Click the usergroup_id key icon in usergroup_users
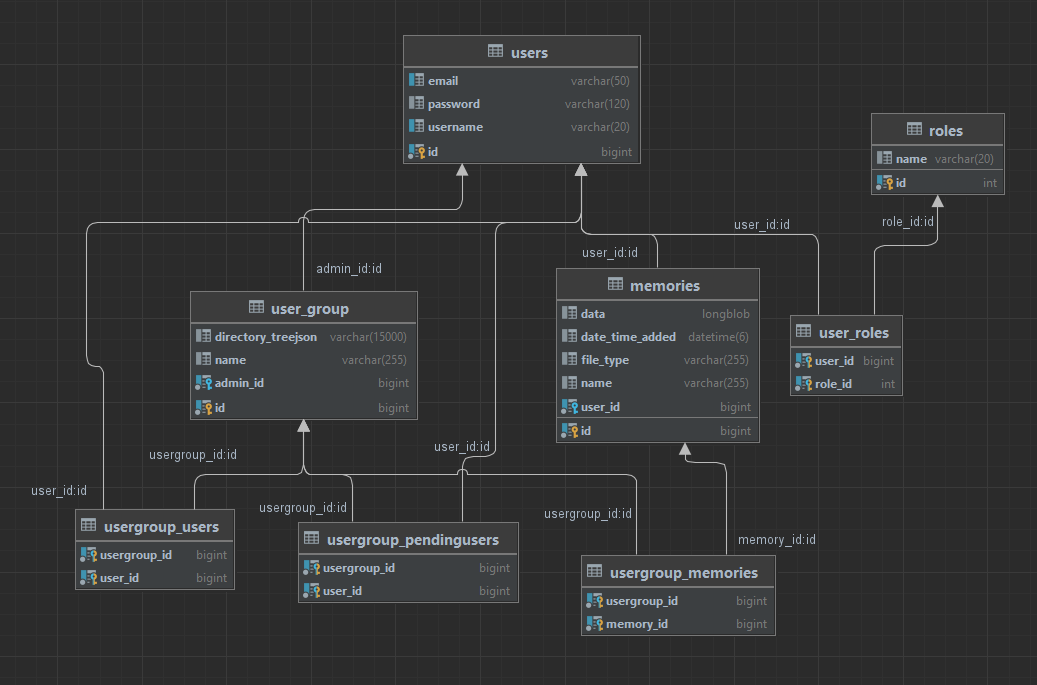 pyautogui.click(x=88, y=555)
